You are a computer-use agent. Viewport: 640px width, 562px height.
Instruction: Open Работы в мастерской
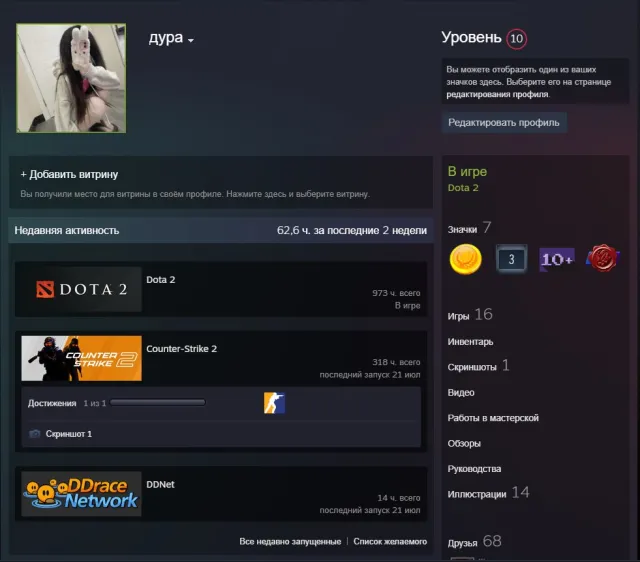point(493,418)
